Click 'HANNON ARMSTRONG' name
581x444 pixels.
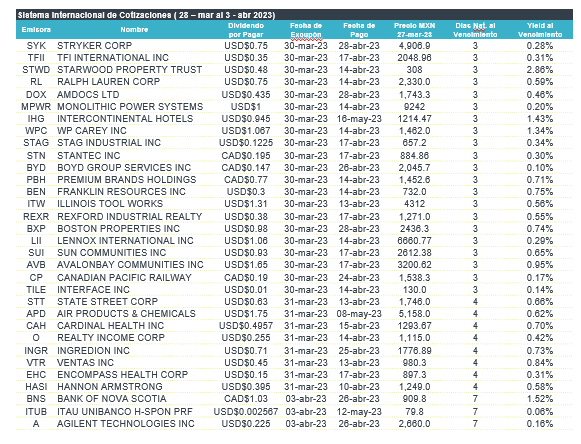110,387
